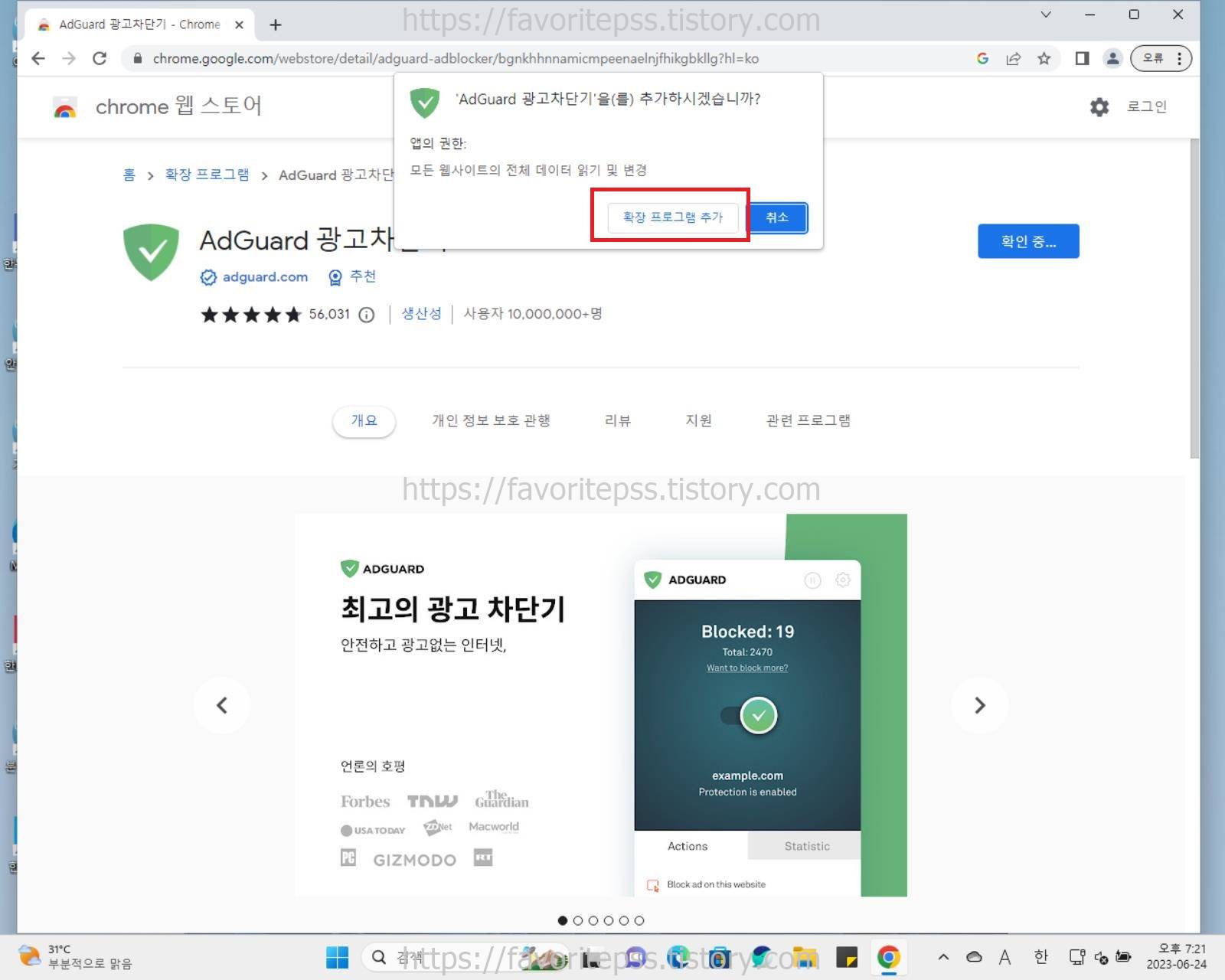Show next screenshot with right arrow
Image resolution: width=1225 pixels, height=980 pixels.
[979, 705]
